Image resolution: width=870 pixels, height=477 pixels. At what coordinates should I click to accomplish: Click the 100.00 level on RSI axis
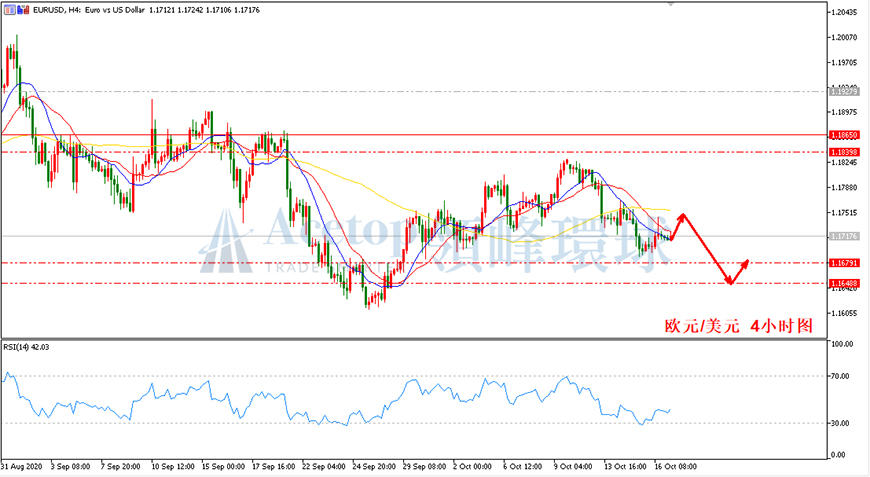coord(842,344)
